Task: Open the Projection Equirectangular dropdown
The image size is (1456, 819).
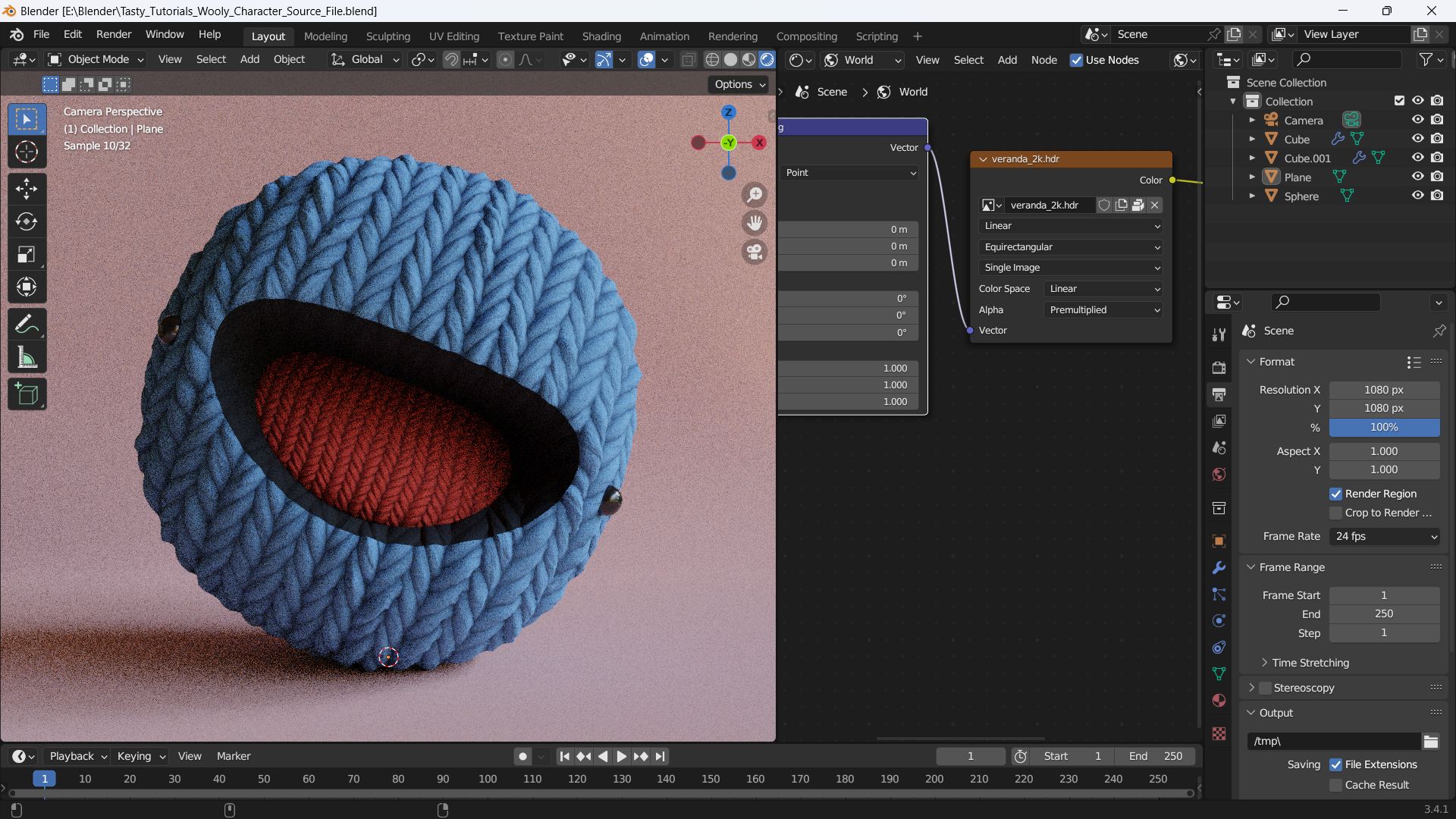Action: pyautogui.click(x=1068, y=246)
